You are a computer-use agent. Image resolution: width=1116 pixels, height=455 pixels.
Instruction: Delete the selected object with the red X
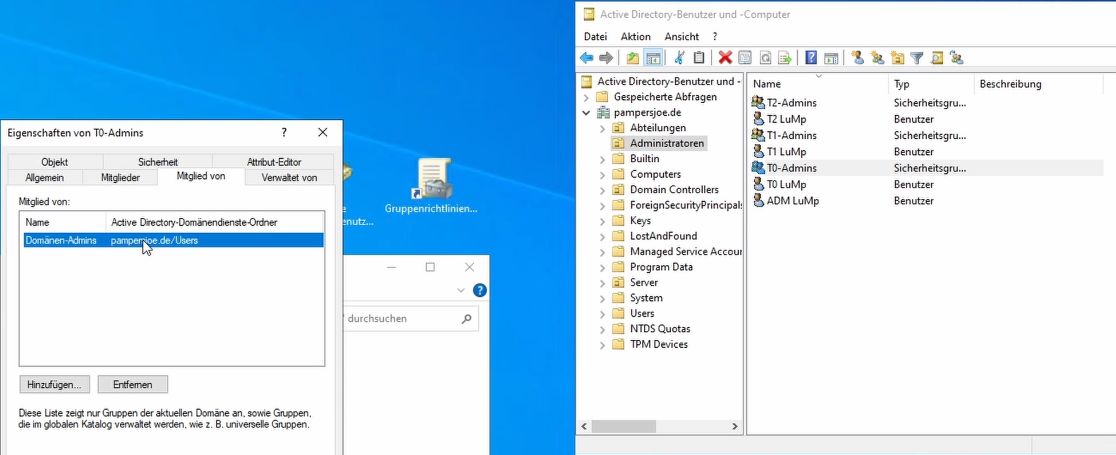(725, 58)
